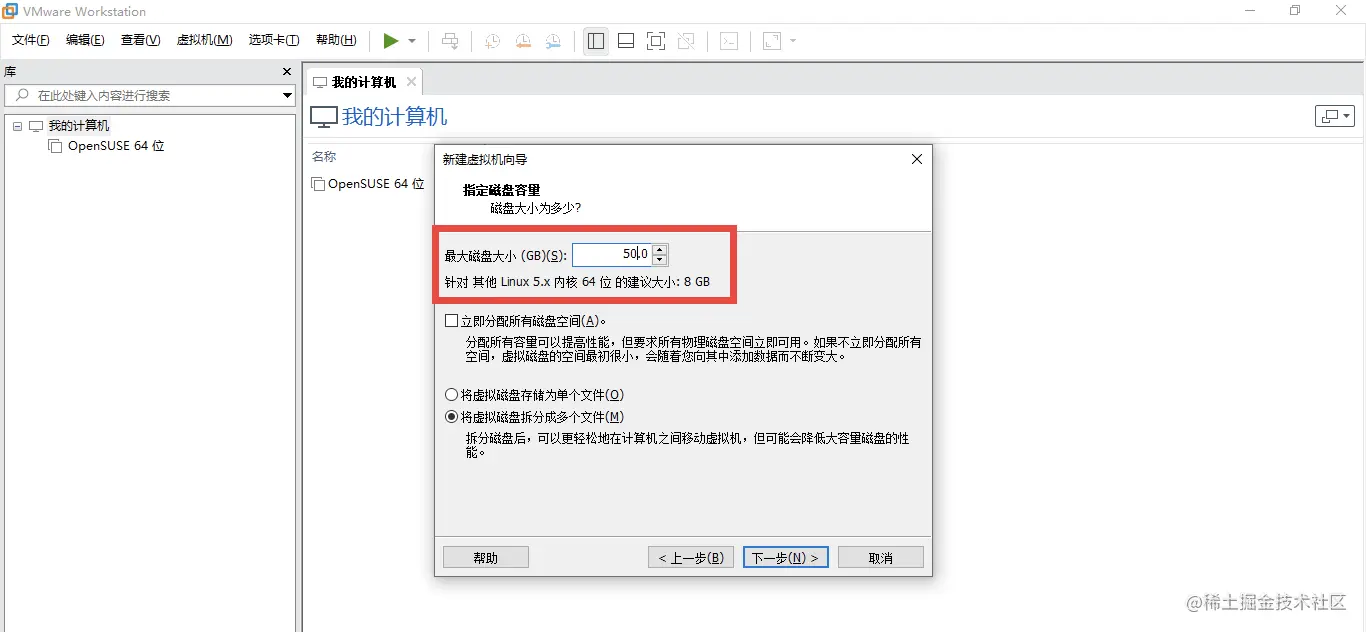Click the send Ctrl+Alt+Del toolbar icon

click(451, 41)
